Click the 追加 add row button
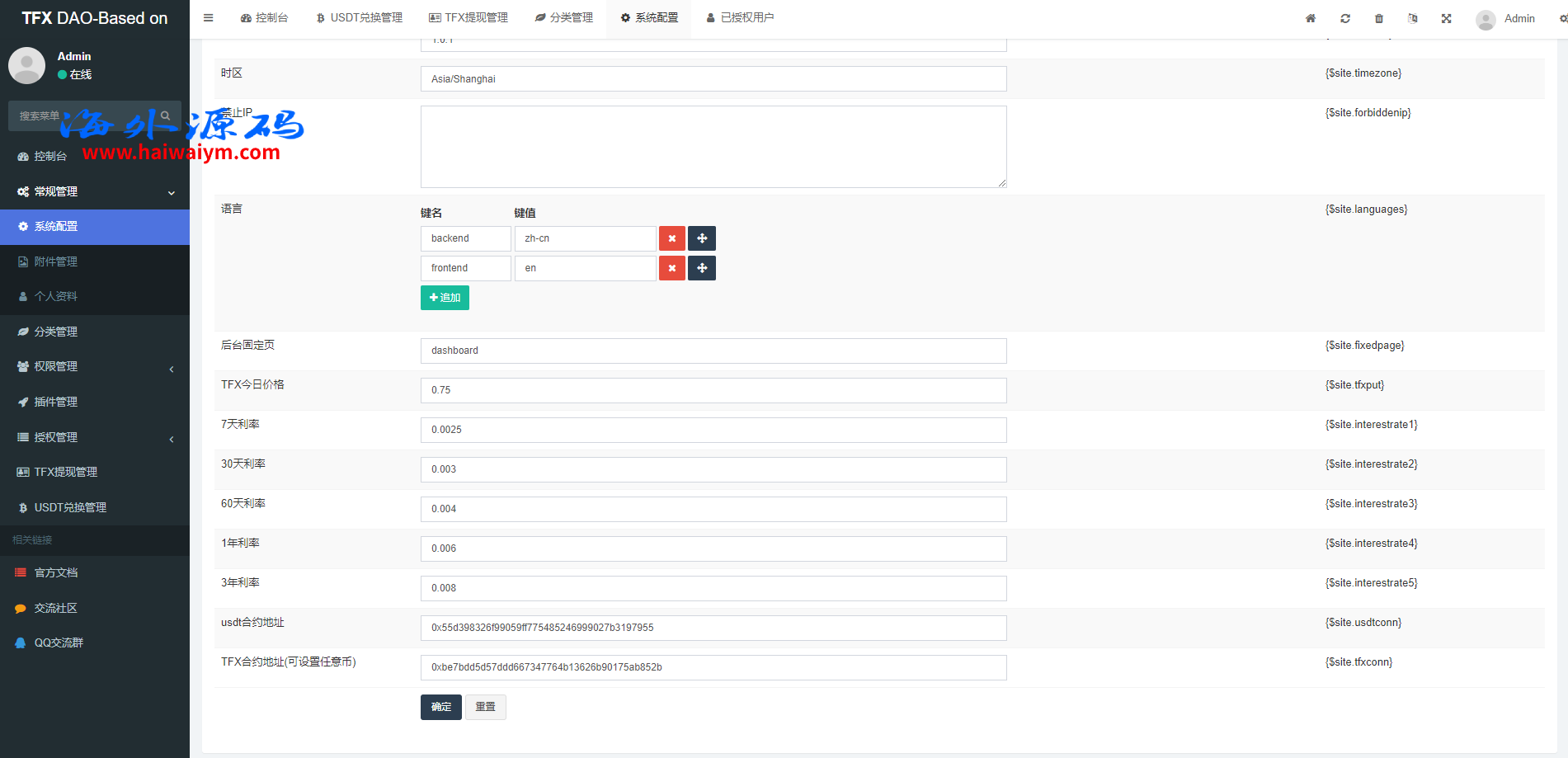Viewport: 1568px width, 758px height. coord(445,298)
